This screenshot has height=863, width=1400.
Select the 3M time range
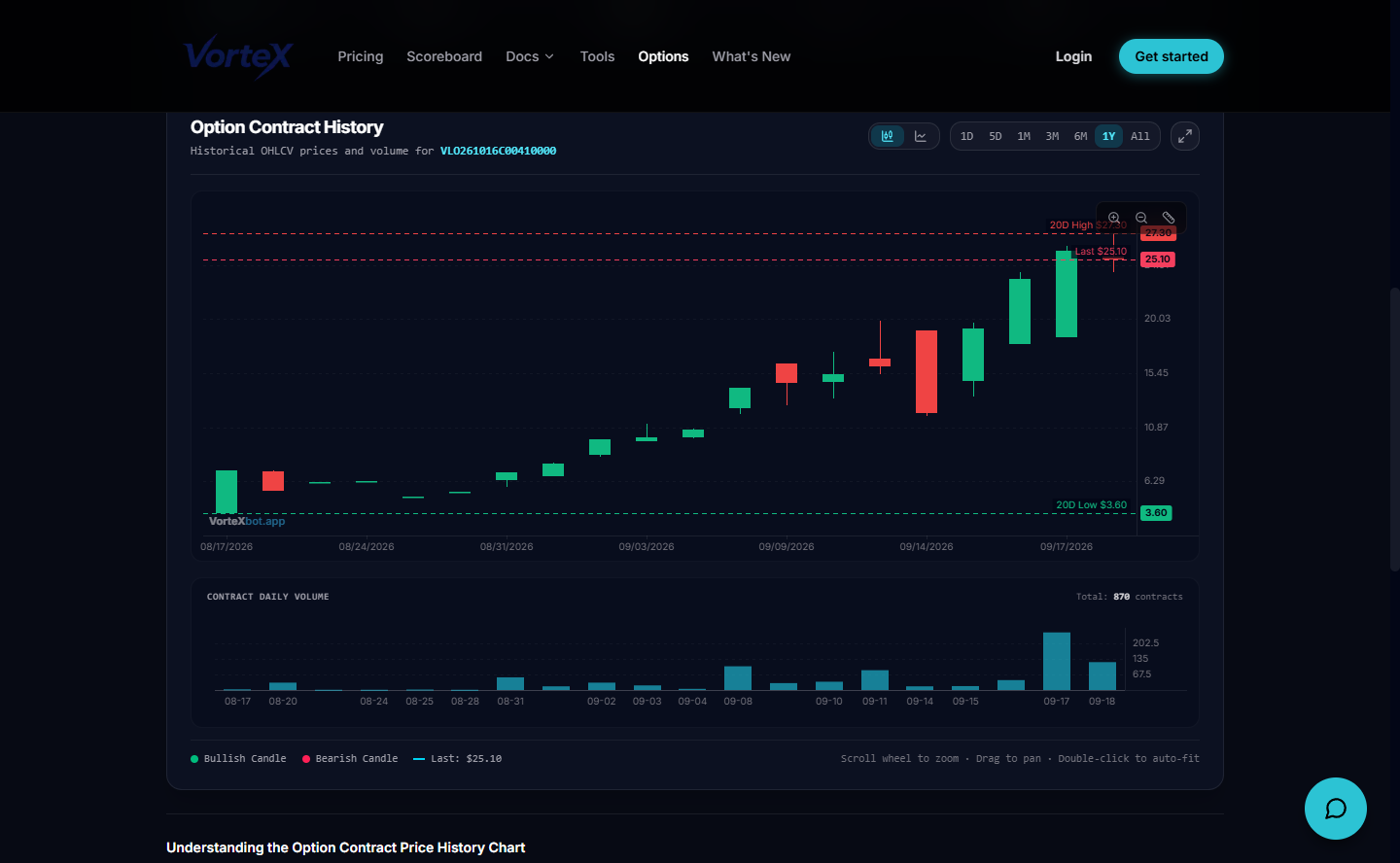[1052, 136]
